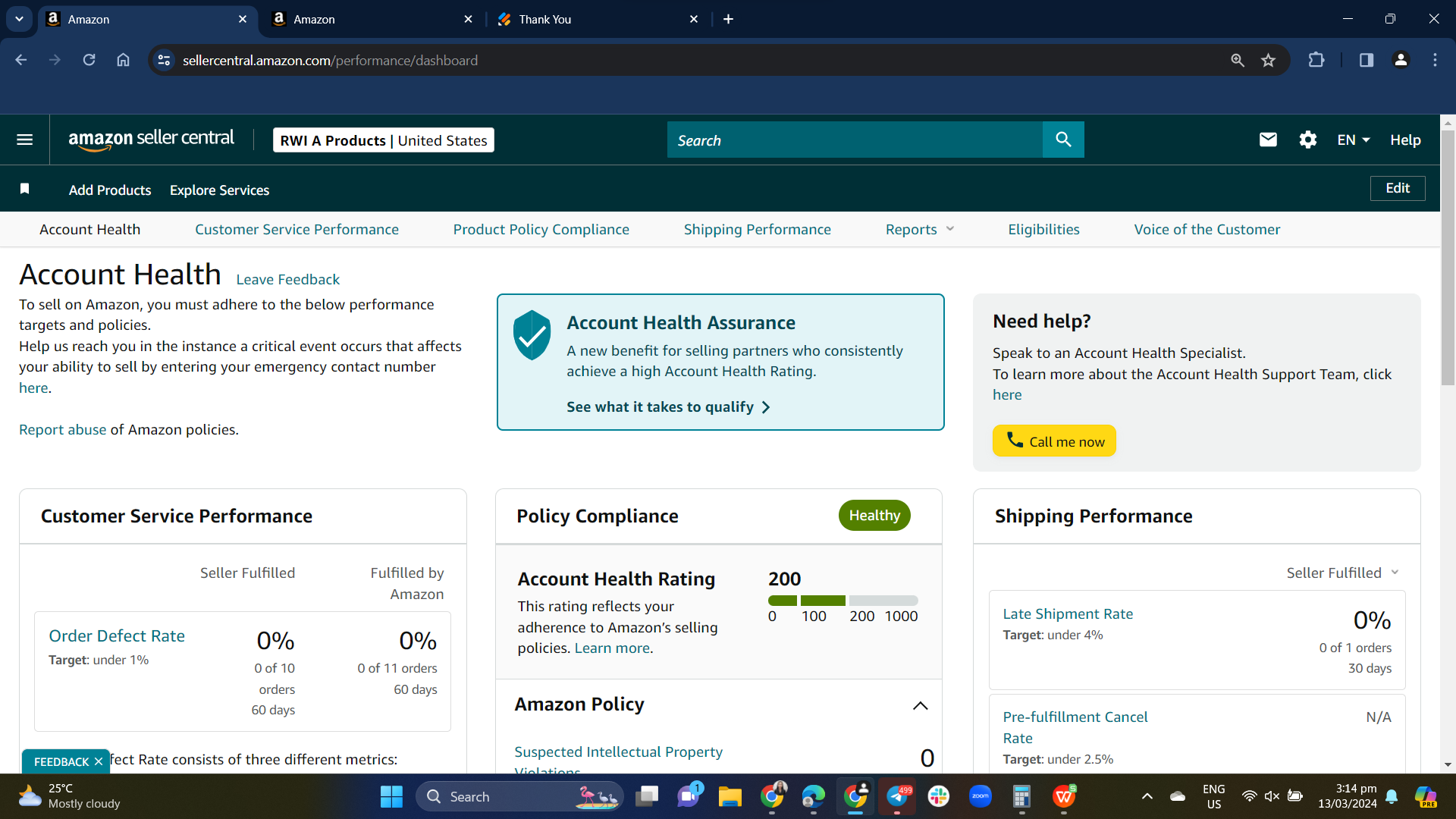
Task: Close the FEEDBACK tab with the X
Action: 99,761
